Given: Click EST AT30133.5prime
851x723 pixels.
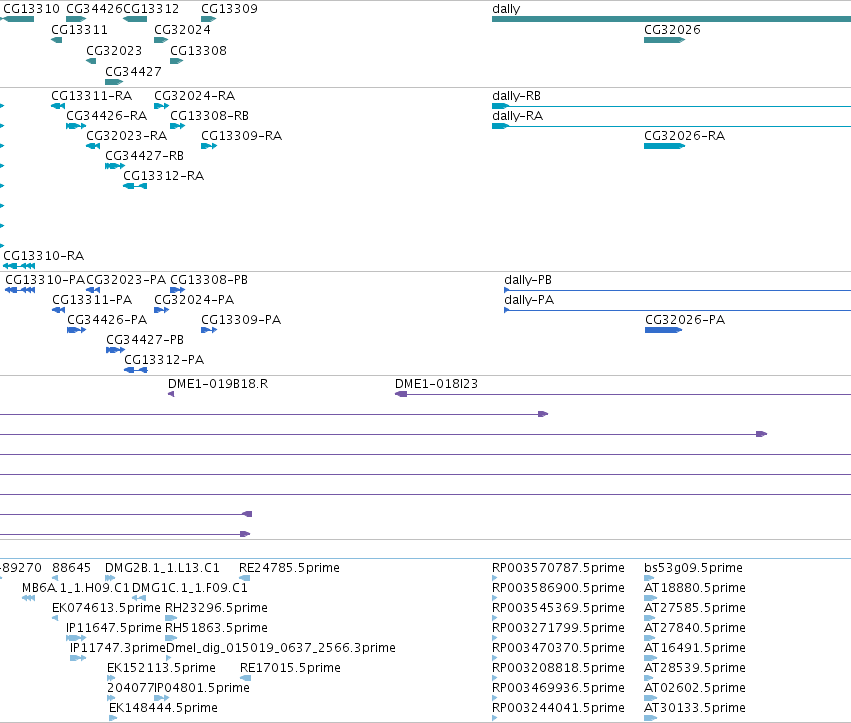Looking at the screenshot, I should coord(651,718).
